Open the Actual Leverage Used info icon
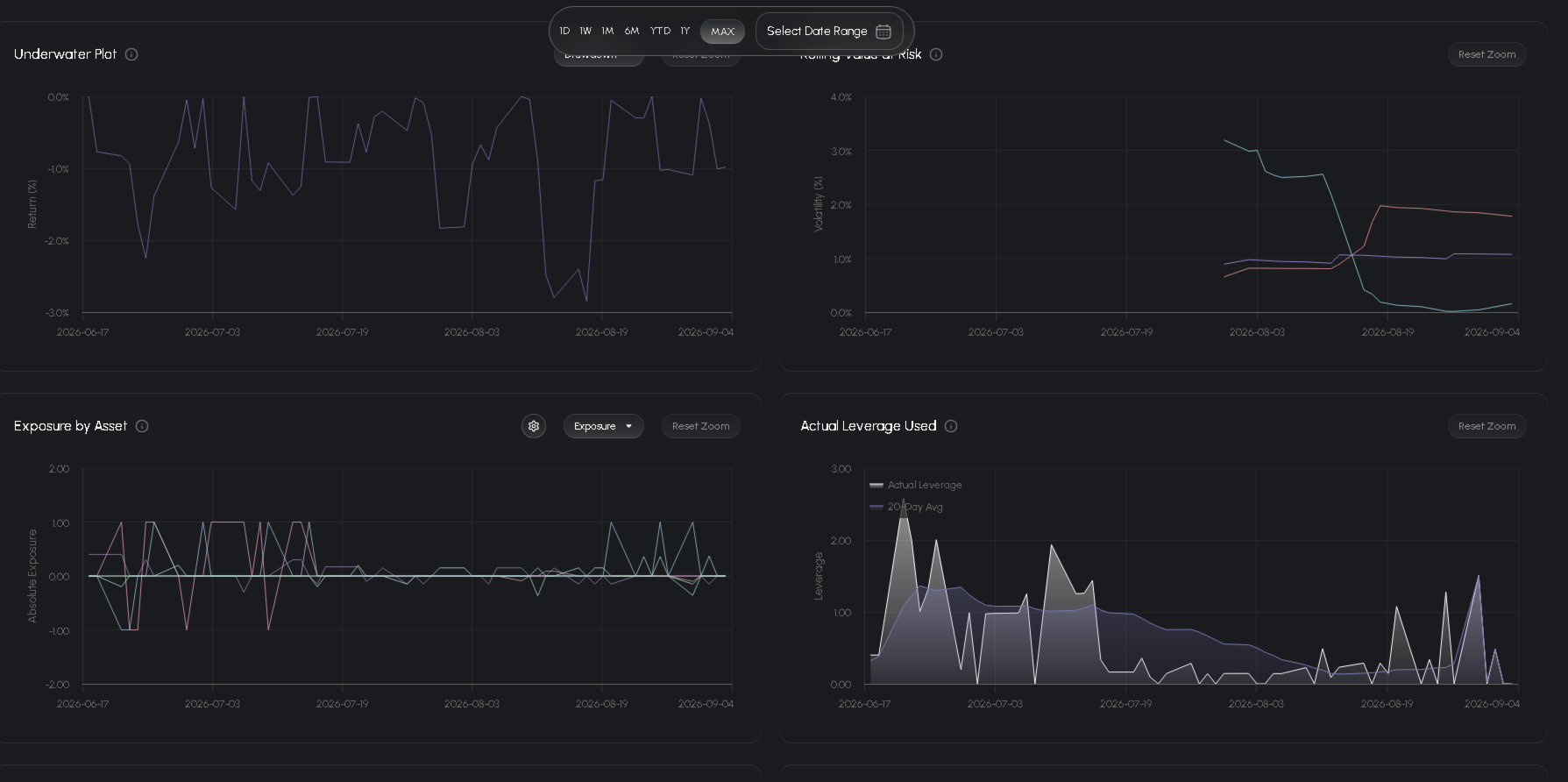The image size is (1568, 782). 951,426
